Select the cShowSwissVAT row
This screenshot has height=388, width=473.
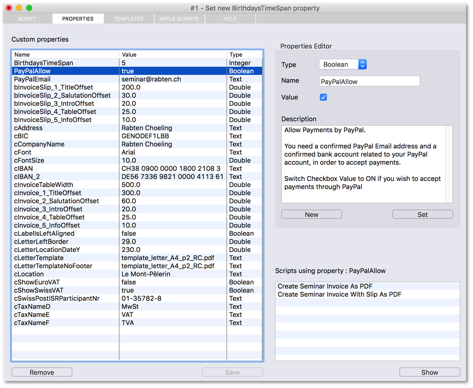(137, 290)
